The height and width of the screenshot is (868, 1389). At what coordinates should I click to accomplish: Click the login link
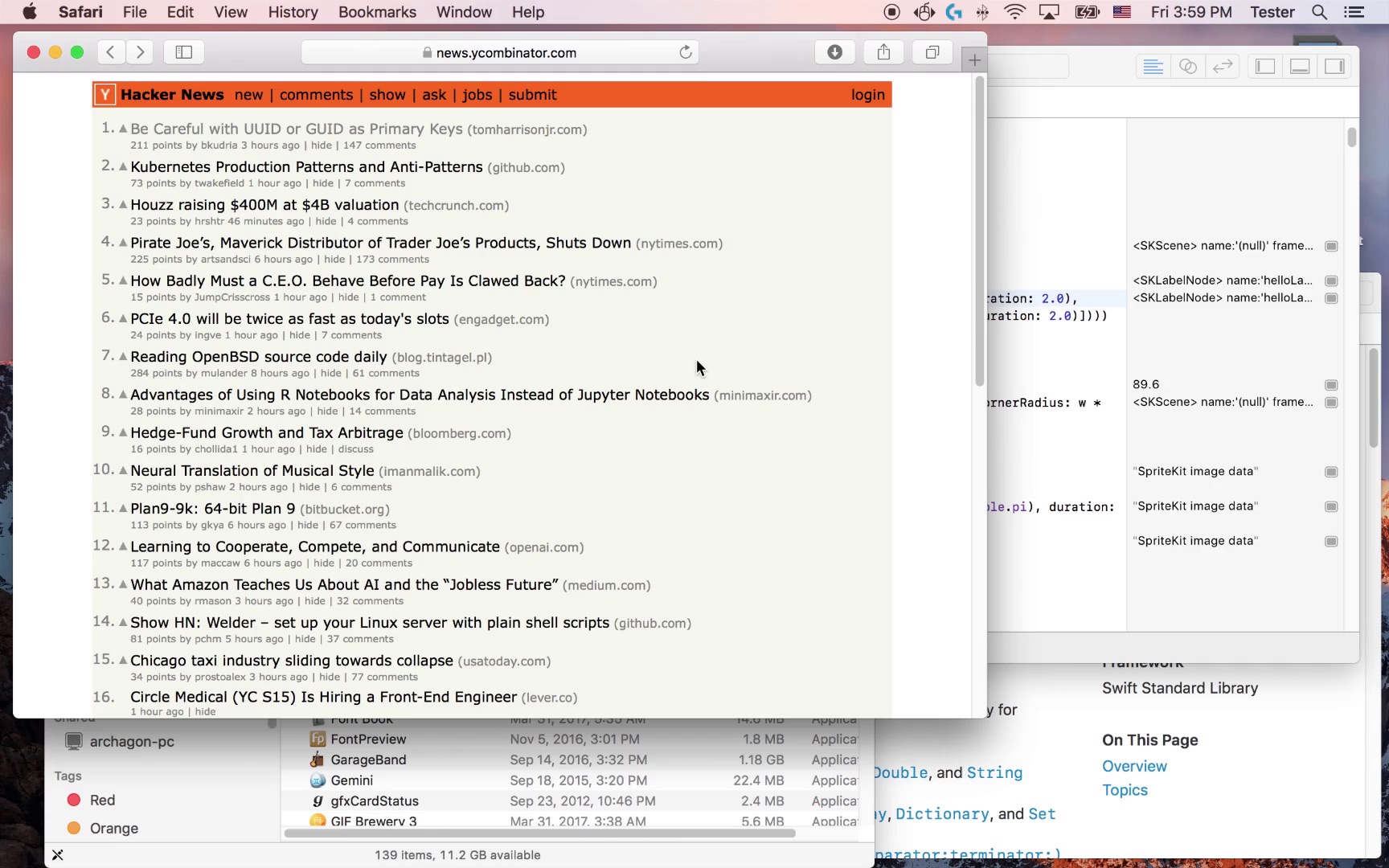(x=868, y=95)
